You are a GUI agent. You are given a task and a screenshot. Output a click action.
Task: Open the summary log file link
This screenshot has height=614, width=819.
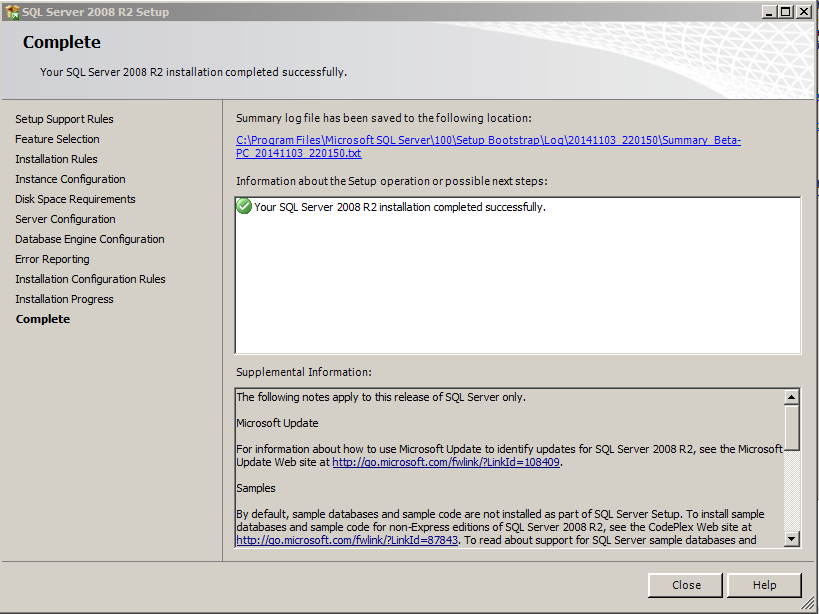click(488, 147)
